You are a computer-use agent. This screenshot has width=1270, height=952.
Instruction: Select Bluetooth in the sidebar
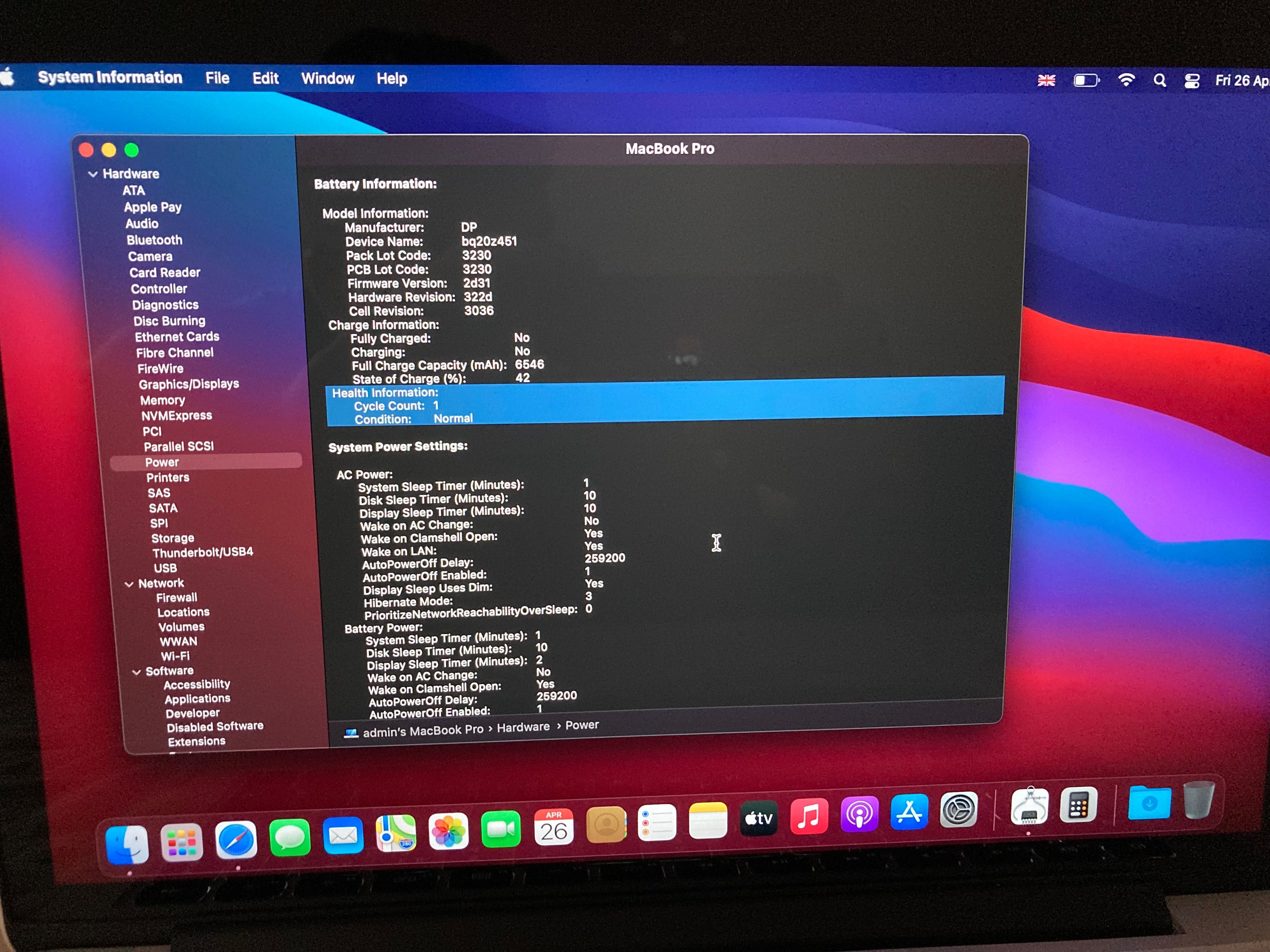click(x=154, y=241)
